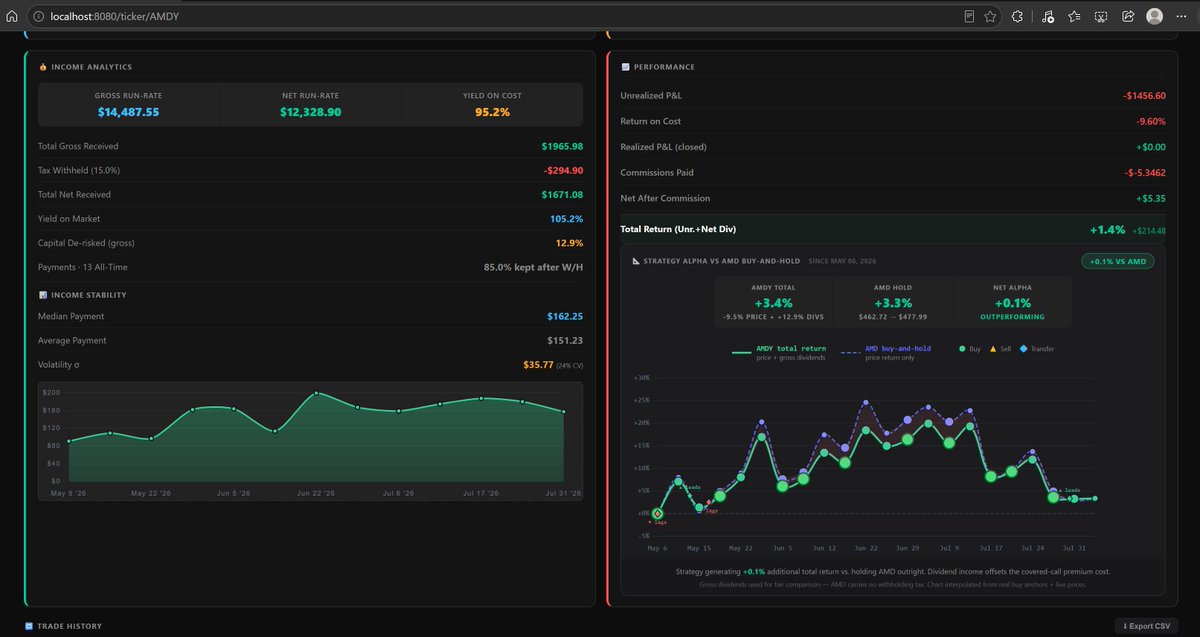The width and height of the screenshot is (1200, 637).
Task: Click the Net After Commission +$5.35 value
Action: [1152, 198]
